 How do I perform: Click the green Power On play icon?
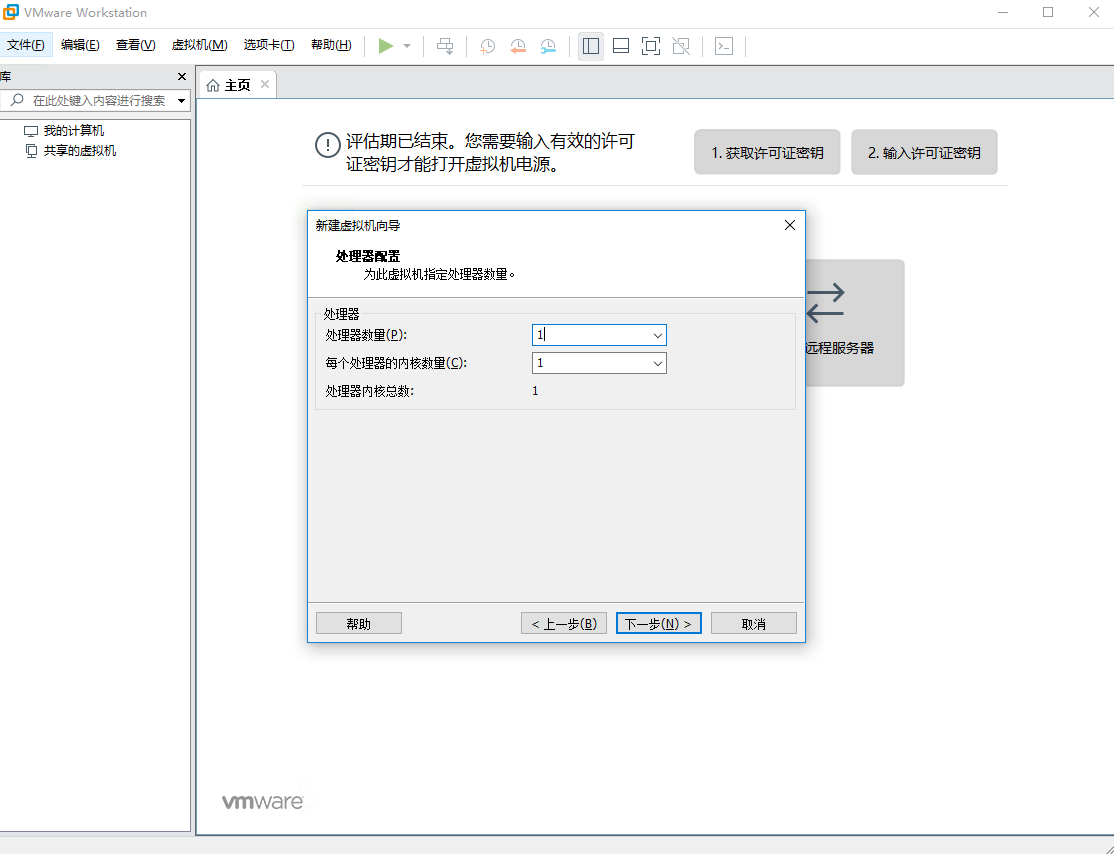point(386,46)
